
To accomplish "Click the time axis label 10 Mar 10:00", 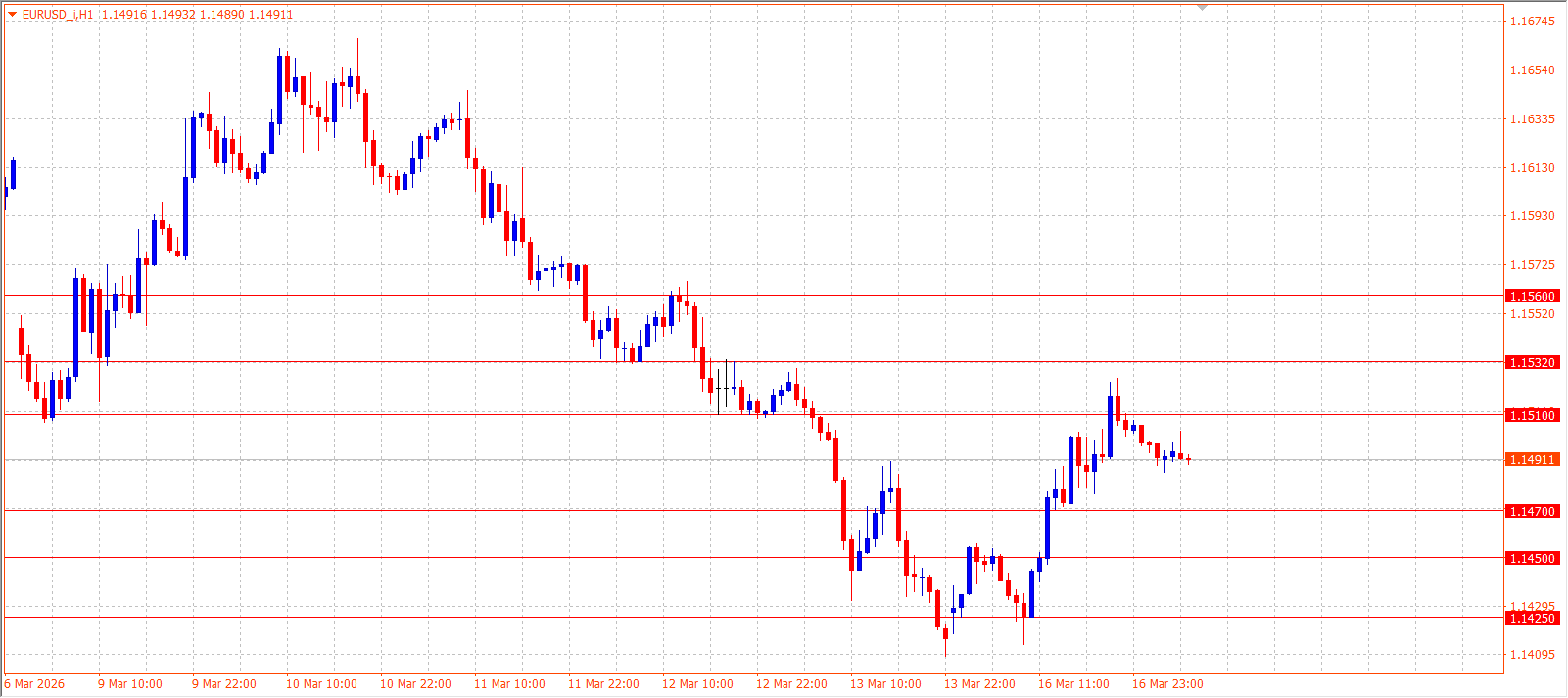I will [321, 684].
